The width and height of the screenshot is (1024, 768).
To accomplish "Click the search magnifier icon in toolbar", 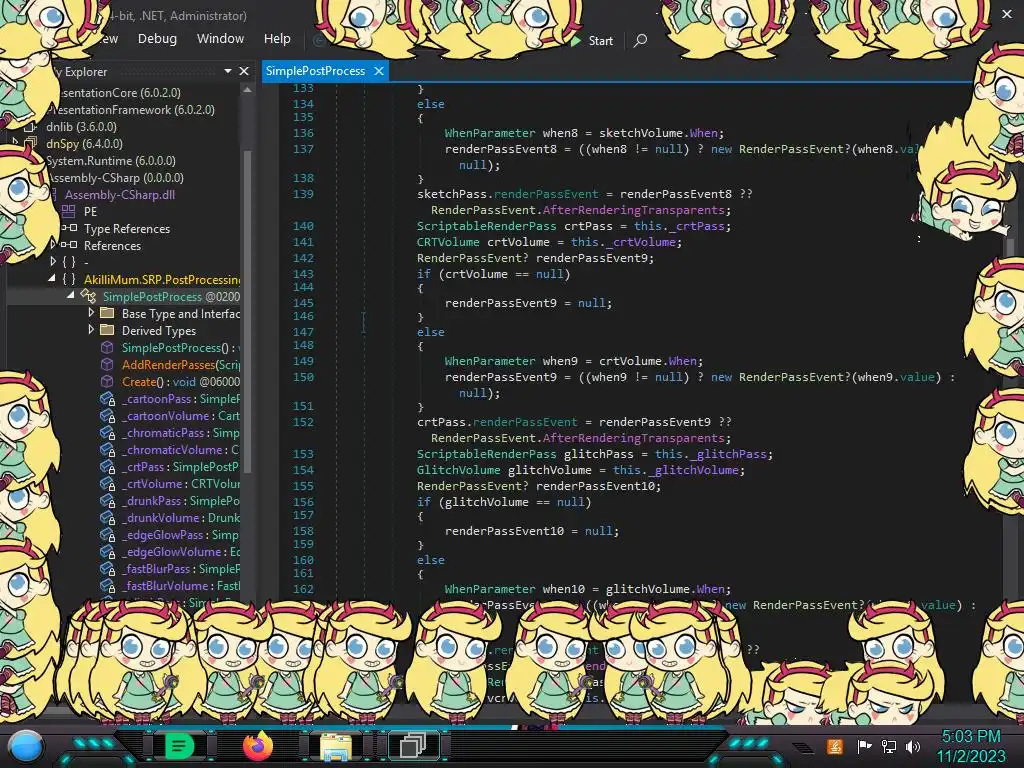I will (x=641, y=40).
